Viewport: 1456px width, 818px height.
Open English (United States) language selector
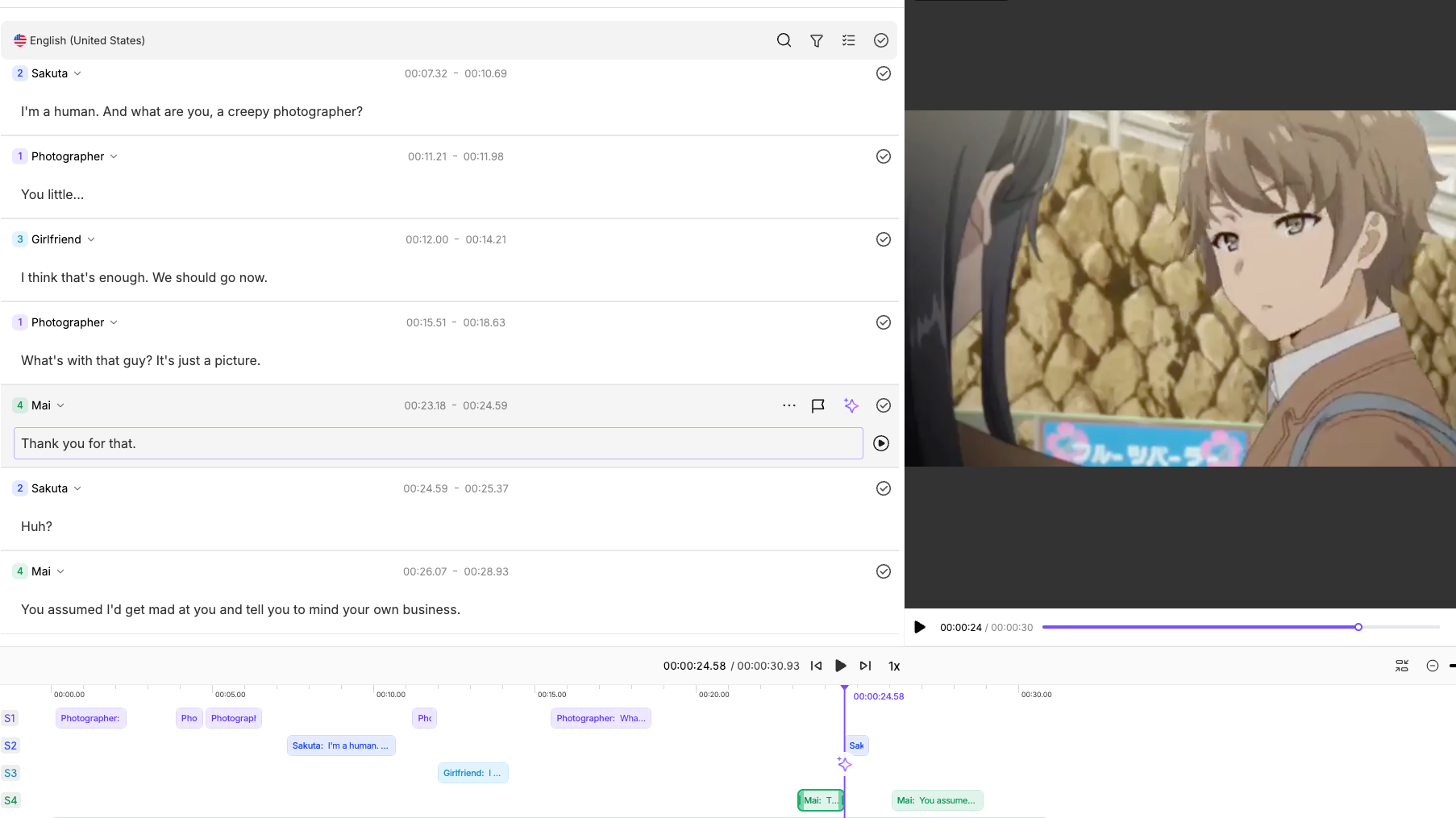click(79, 40)
